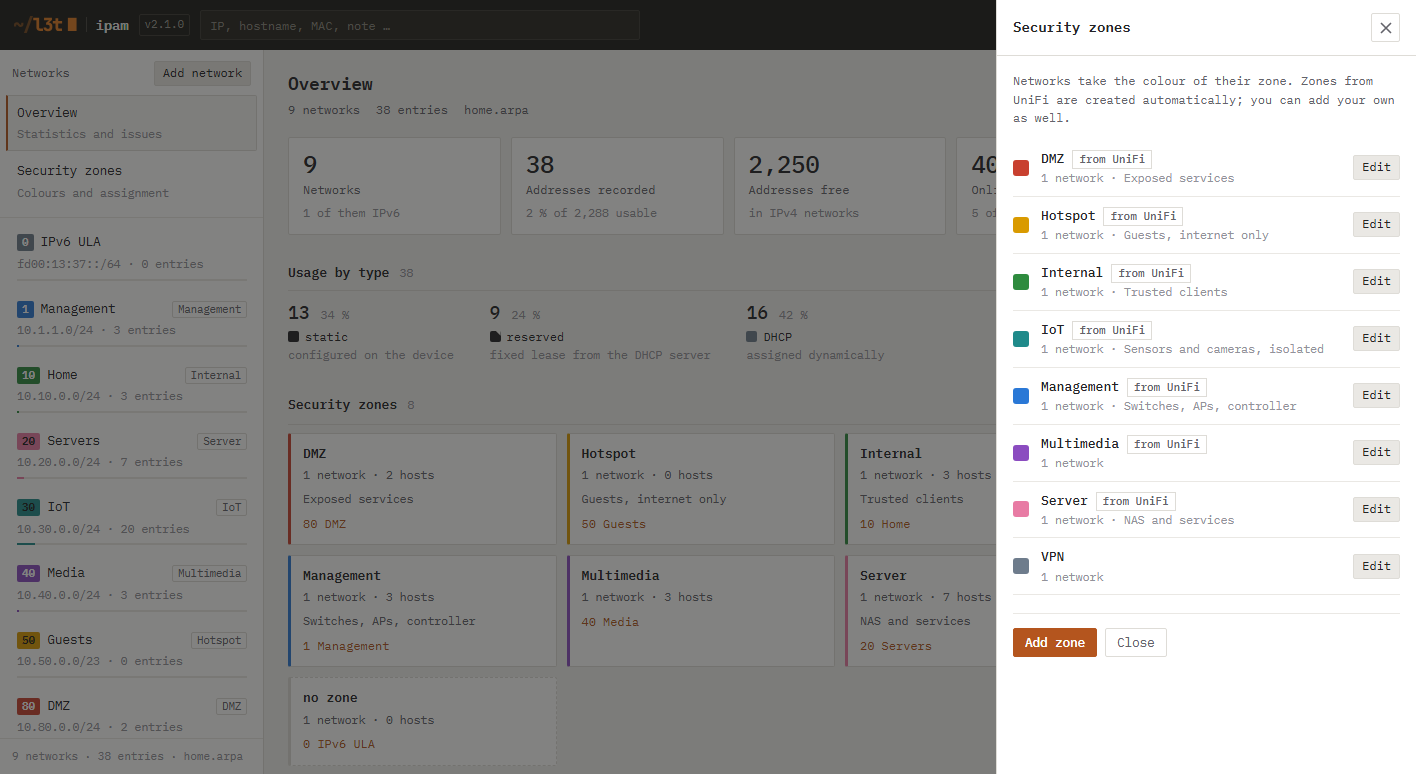Viewport: 1416px width, 774px height.
Task: Edit the DMZ zone
Action: (x=1376, y=167)
